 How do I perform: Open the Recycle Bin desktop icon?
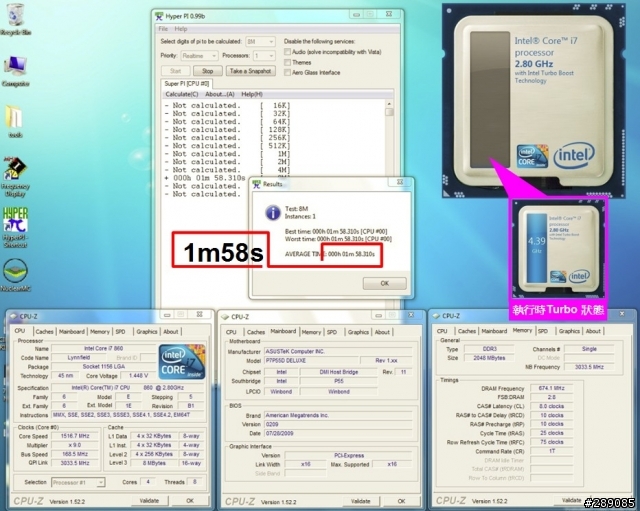click(x=16, y=20)
